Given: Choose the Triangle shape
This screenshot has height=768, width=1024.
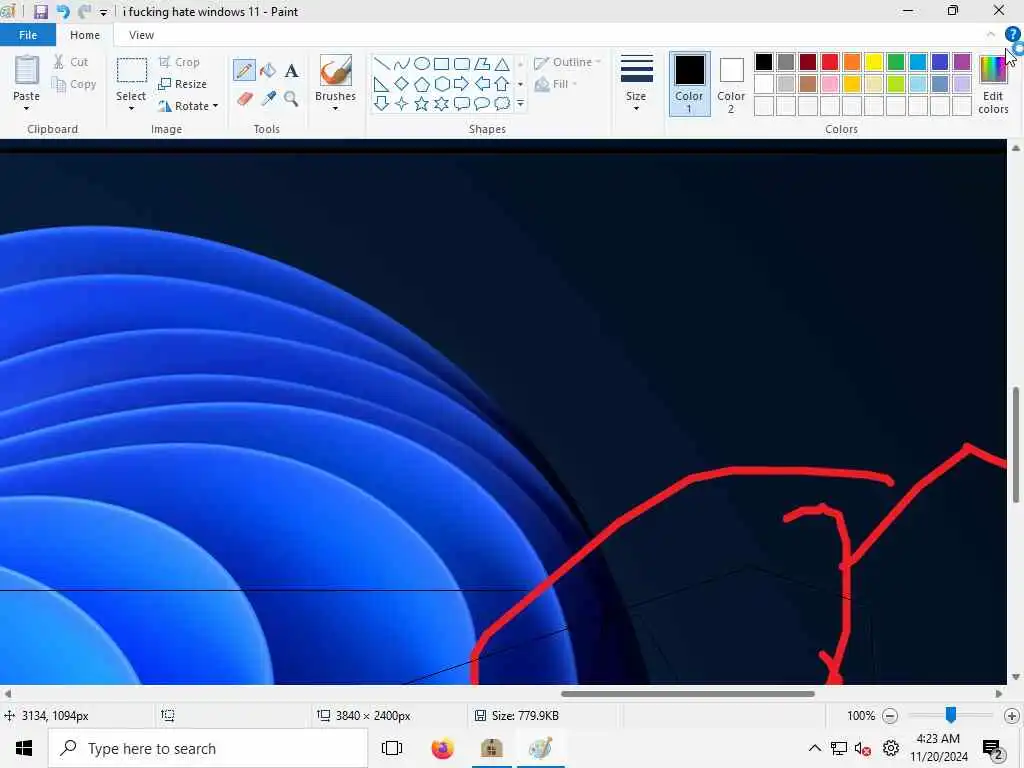Looking at the screenshot, I should (x=502, y=63).
